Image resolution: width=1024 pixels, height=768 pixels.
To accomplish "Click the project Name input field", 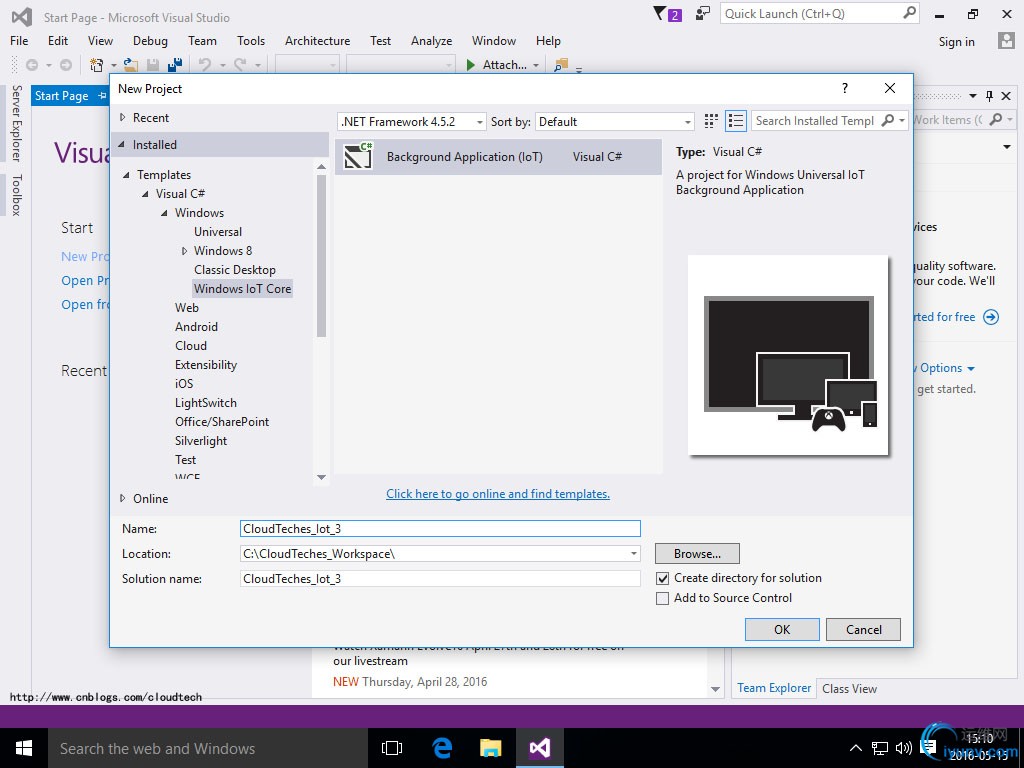I will coord(440,529).
